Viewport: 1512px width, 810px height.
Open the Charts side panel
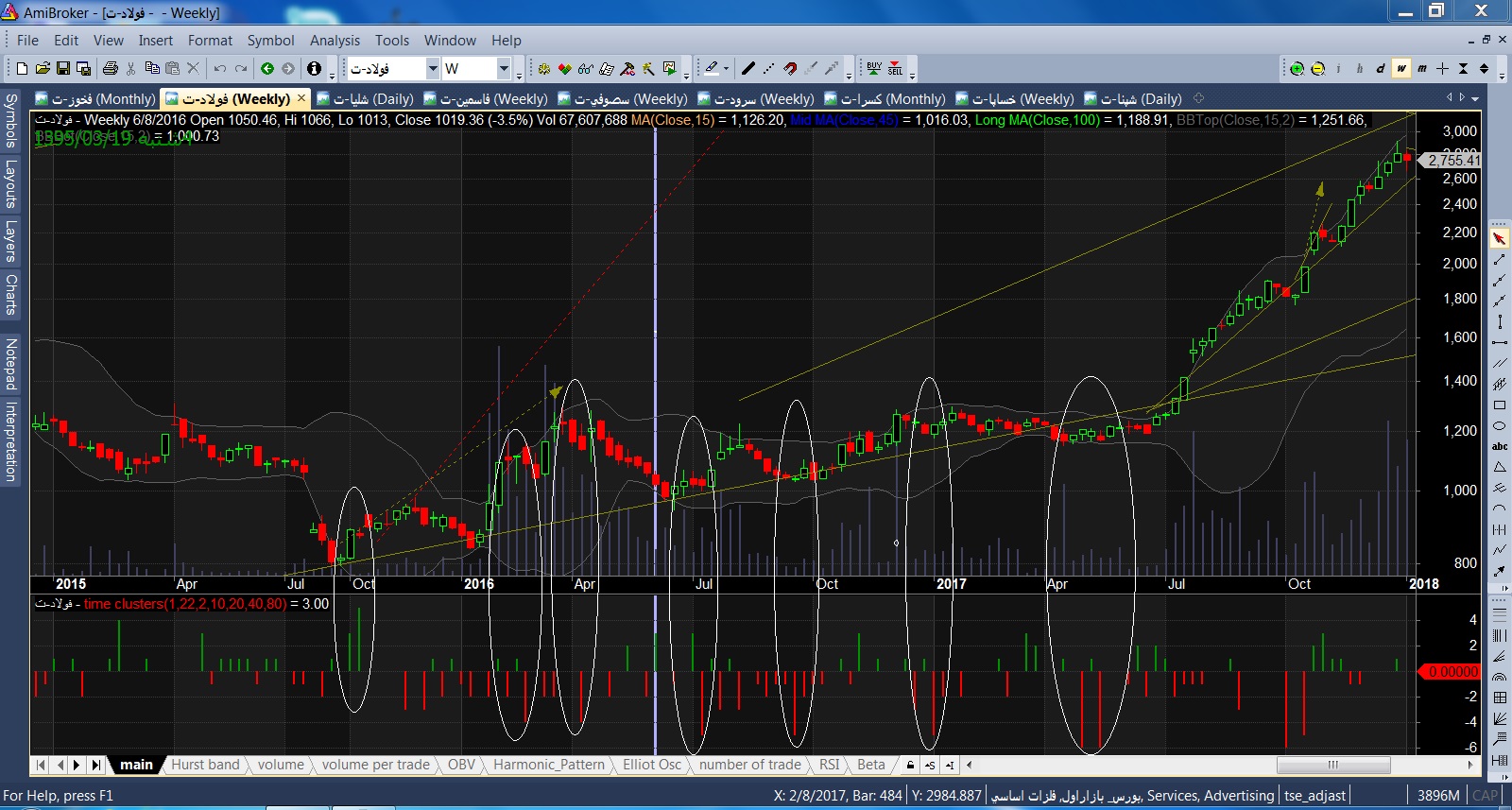(x=11, y=294)
